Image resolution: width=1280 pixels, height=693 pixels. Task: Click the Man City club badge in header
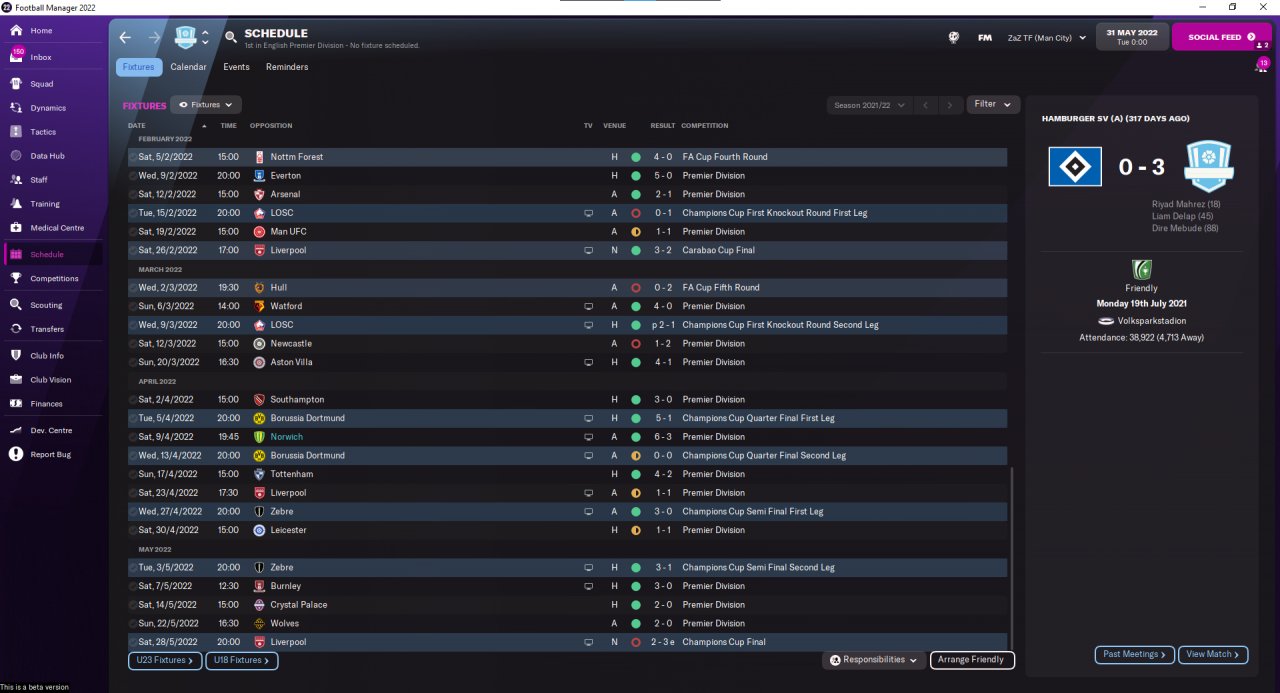click(x=186, y=37)
